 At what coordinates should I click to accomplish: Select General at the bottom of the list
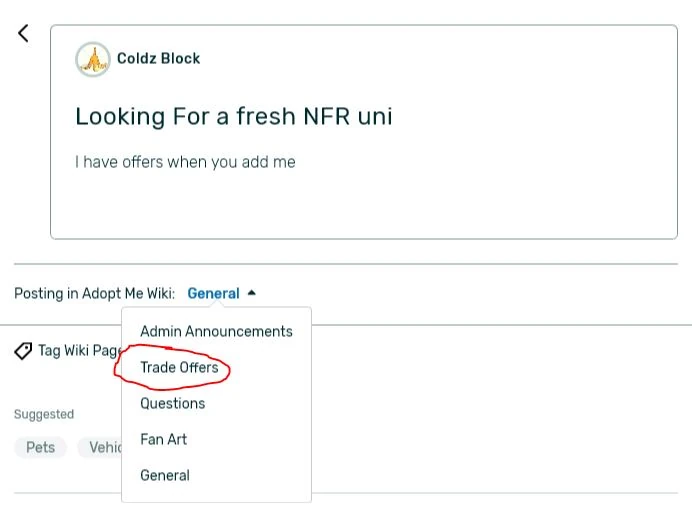[164, 475]
